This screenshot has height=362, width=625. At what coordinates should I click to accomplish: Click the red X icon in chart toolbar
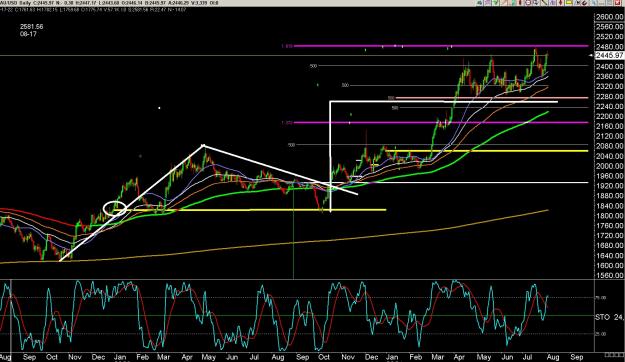(617, 3)
